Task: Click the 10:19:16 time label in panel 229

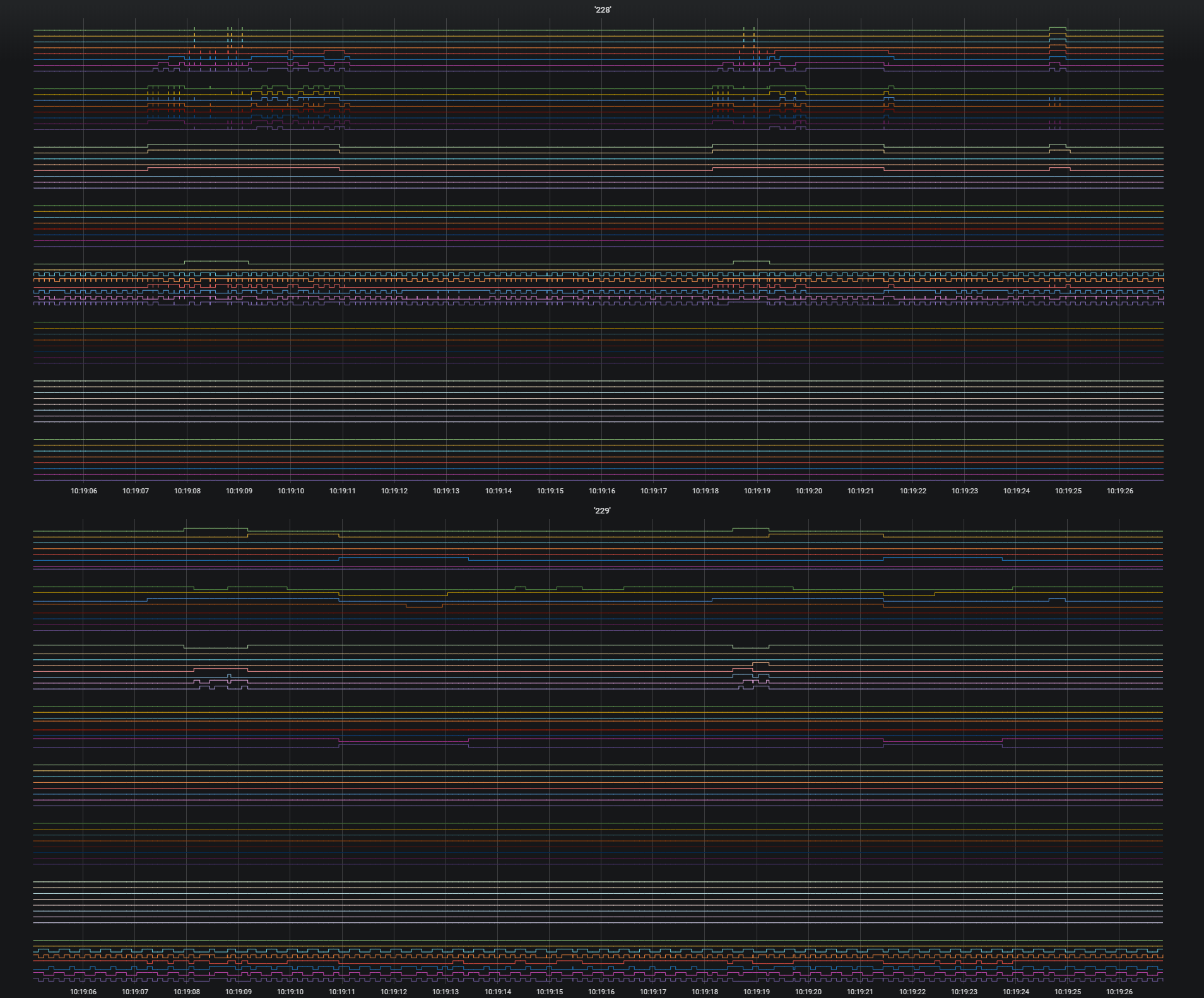Action: click(x=601, y=992)
